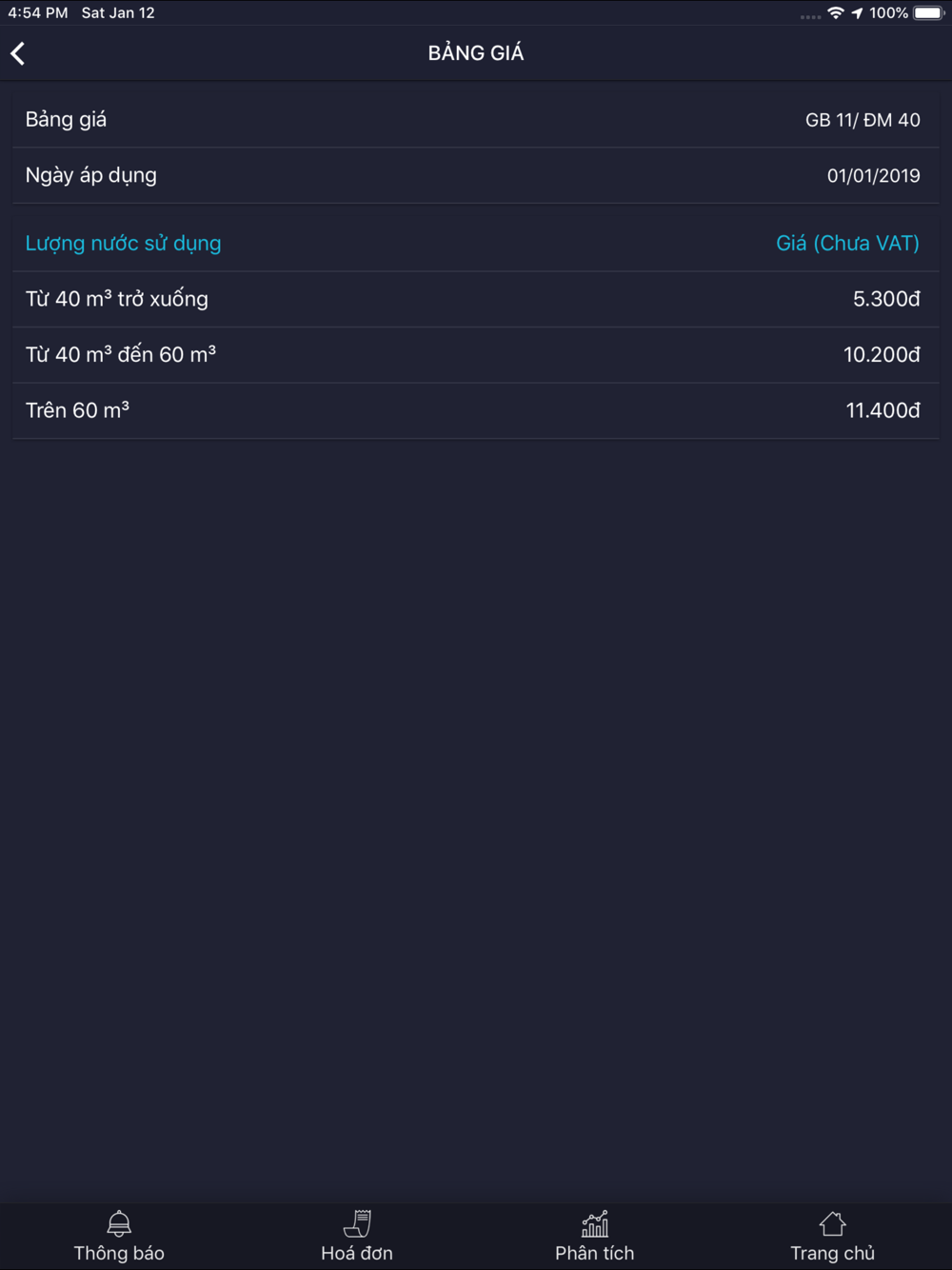Select the Trang chủ tab label
This screenshot has height=1270, width=952.
pyautogui.click(x=832, y=1253)
